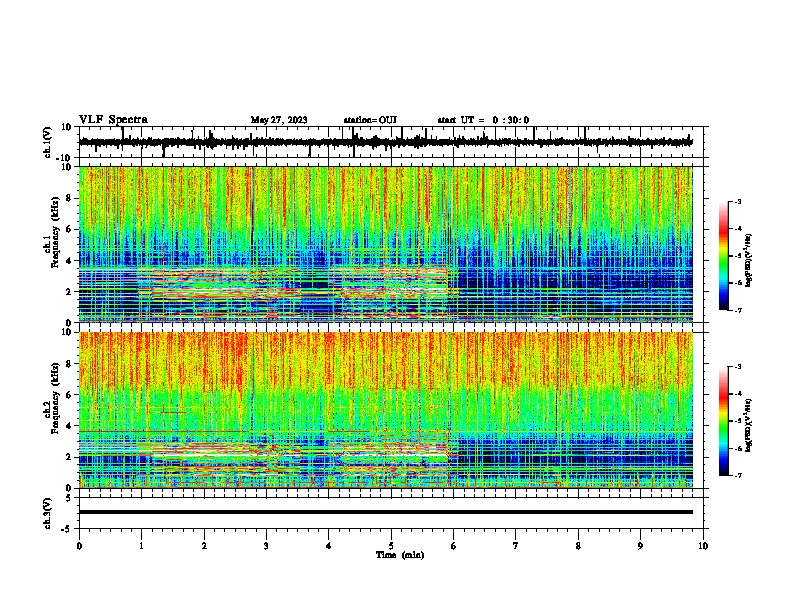Click the "VLF Spectra" plot title
Viewport: 792px width, 612px height.
pos(113,120)
